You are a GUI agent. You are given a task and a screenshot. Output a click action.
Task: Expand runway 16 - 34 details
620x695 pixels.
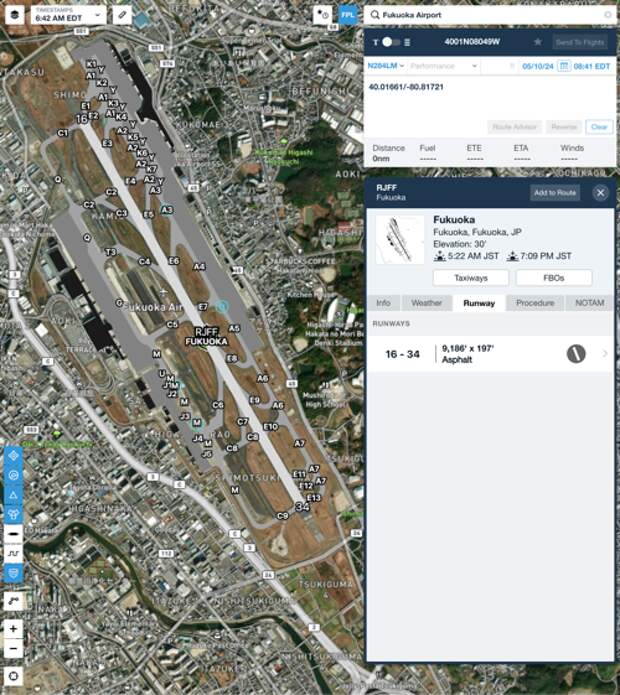[490, 354]
